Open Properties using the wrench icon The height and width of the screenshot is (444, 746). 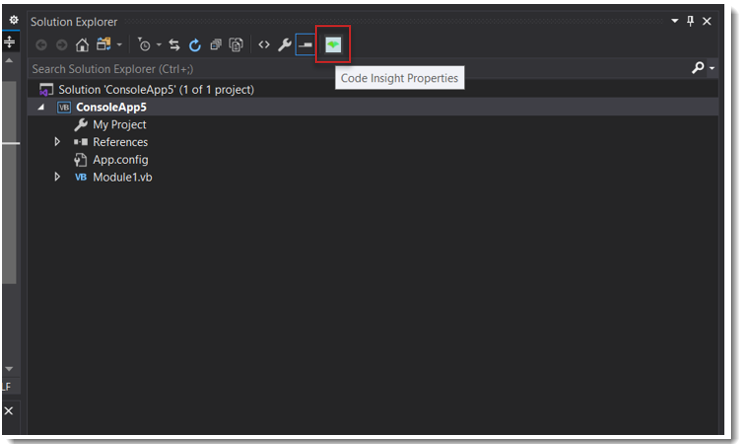click(285, 45)
